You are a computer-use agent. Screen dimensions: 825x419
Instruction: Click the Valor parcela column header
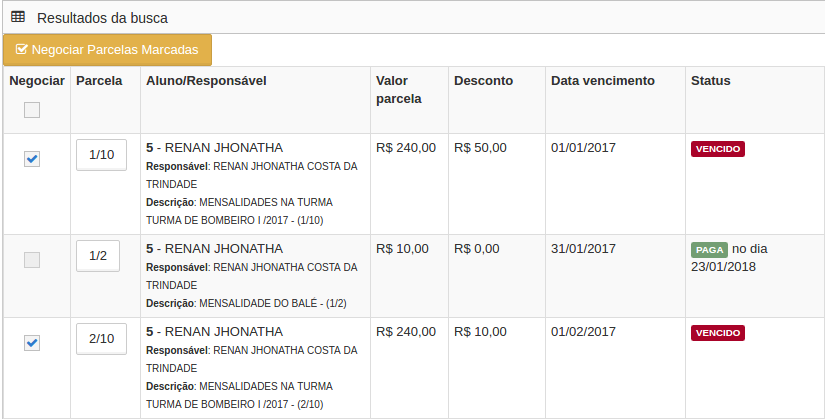coord(399,89)
